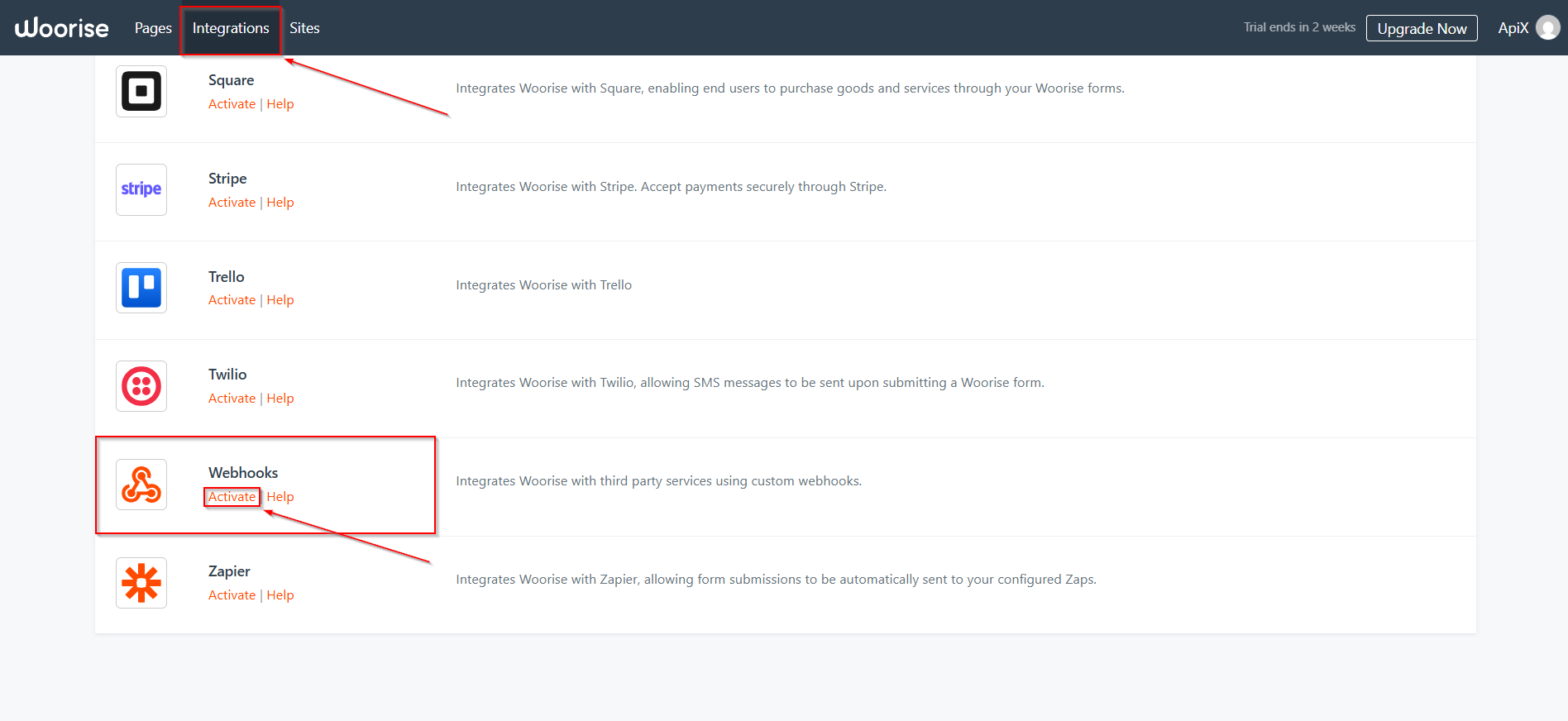Open the Pages menu
Screen dimensions: 1568x721
(x=153, y=28)
